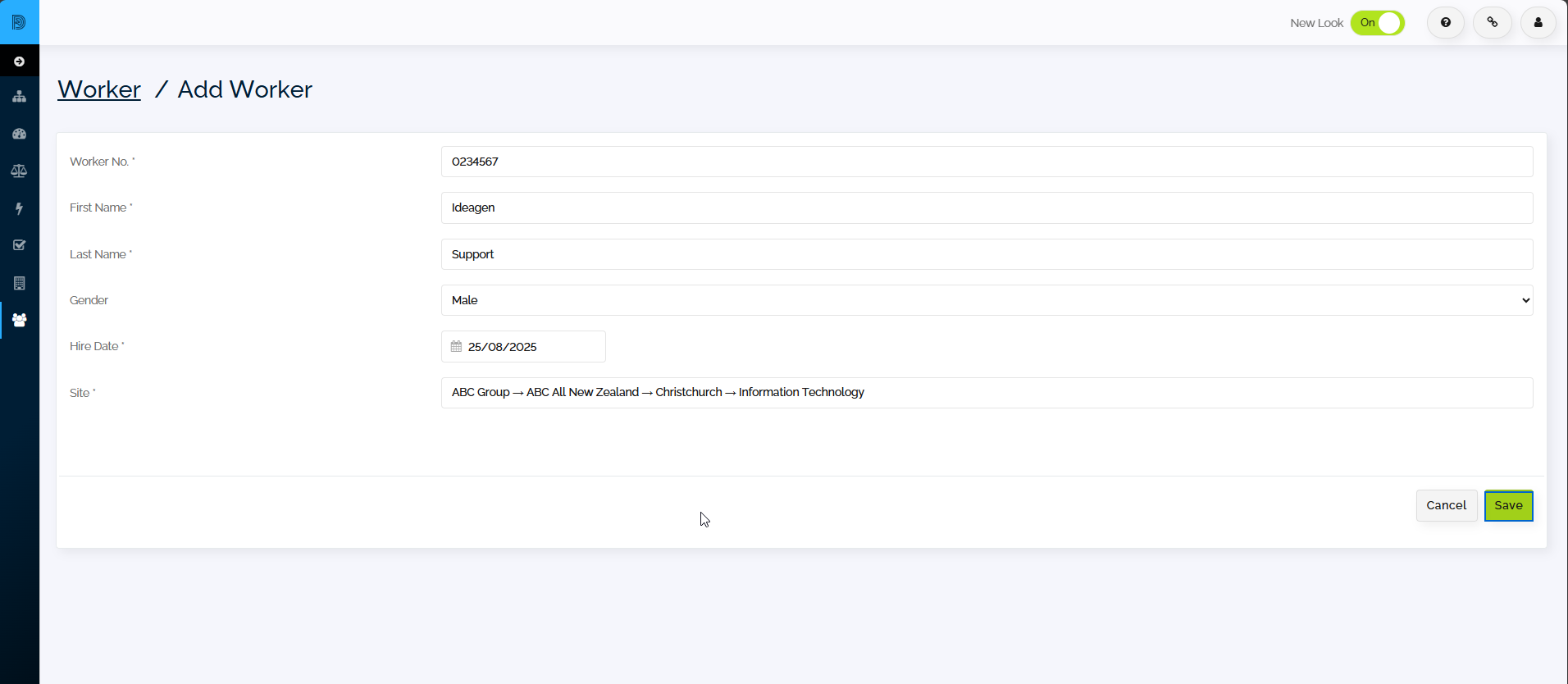Click the 'Site' label

[82, 393]
